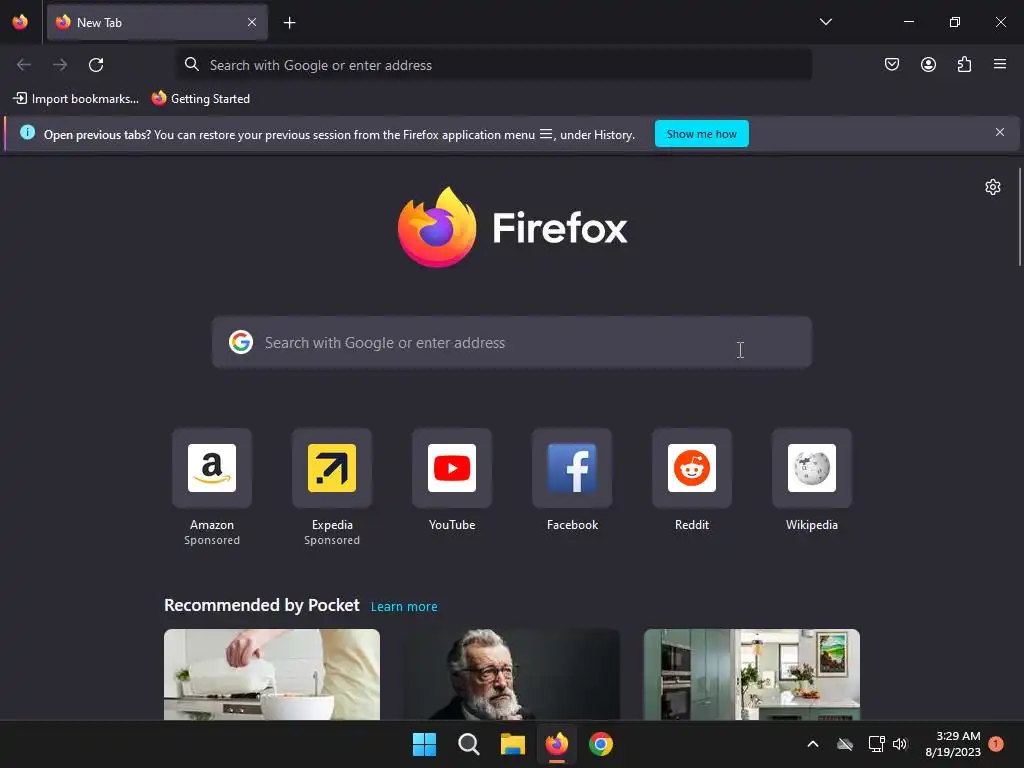Click the Show me how button
Image resolution: width=1024 pixels, height=768 pixels.
coord(701,134)
